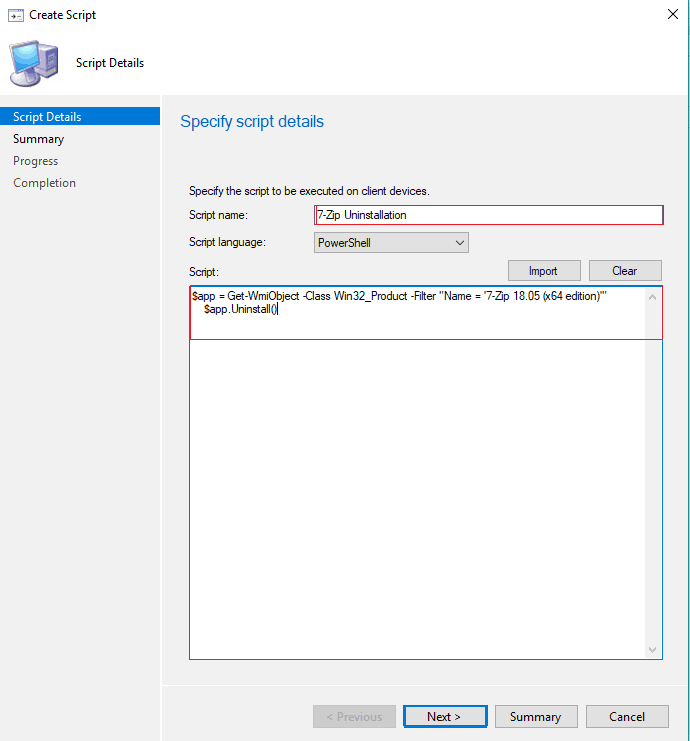Select Progress step in left sidebar

(x=35, y=161)
